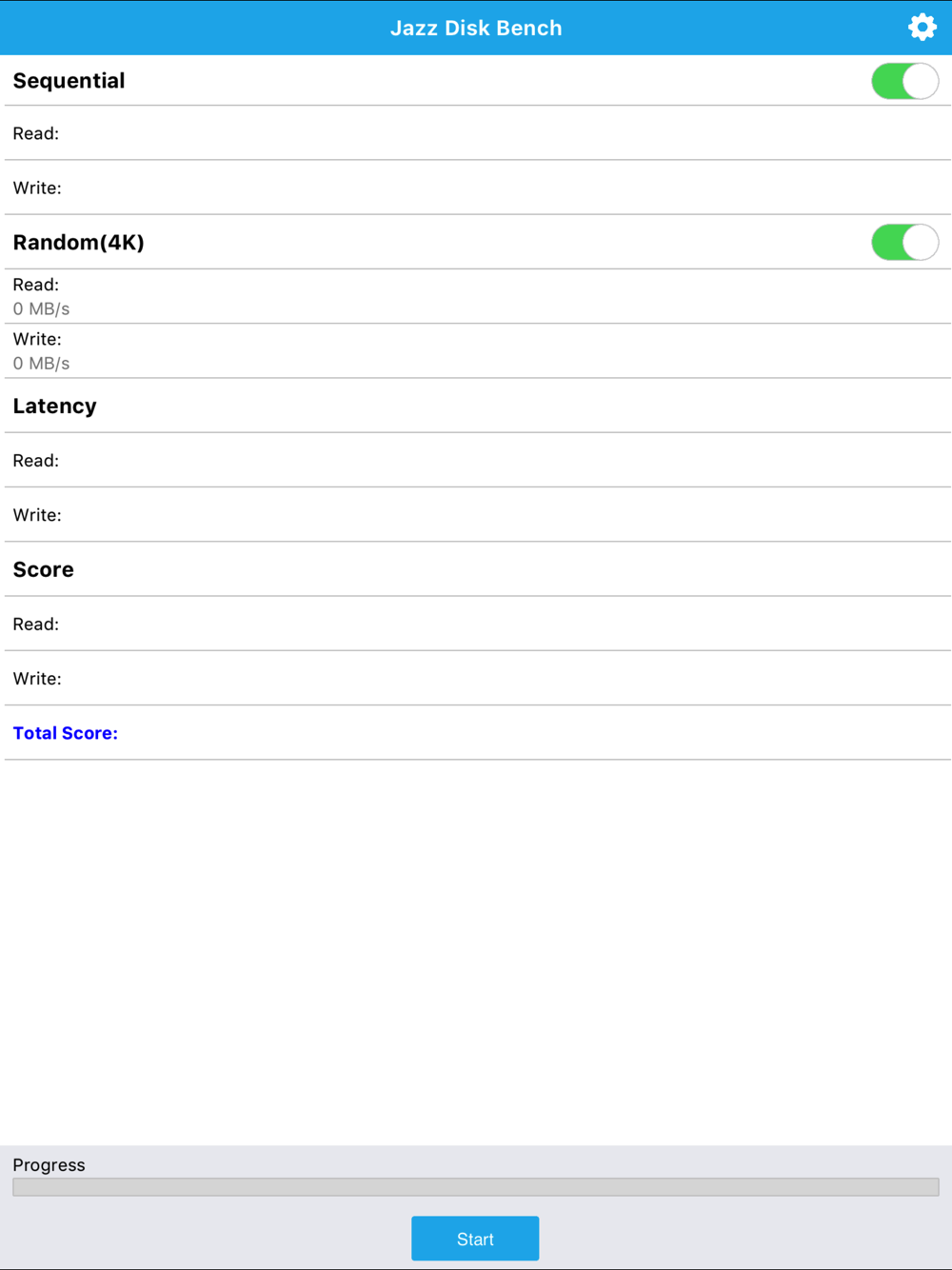The image size is (952, 1270).
Task: Click the Score Write row
Action: (476, 679)
